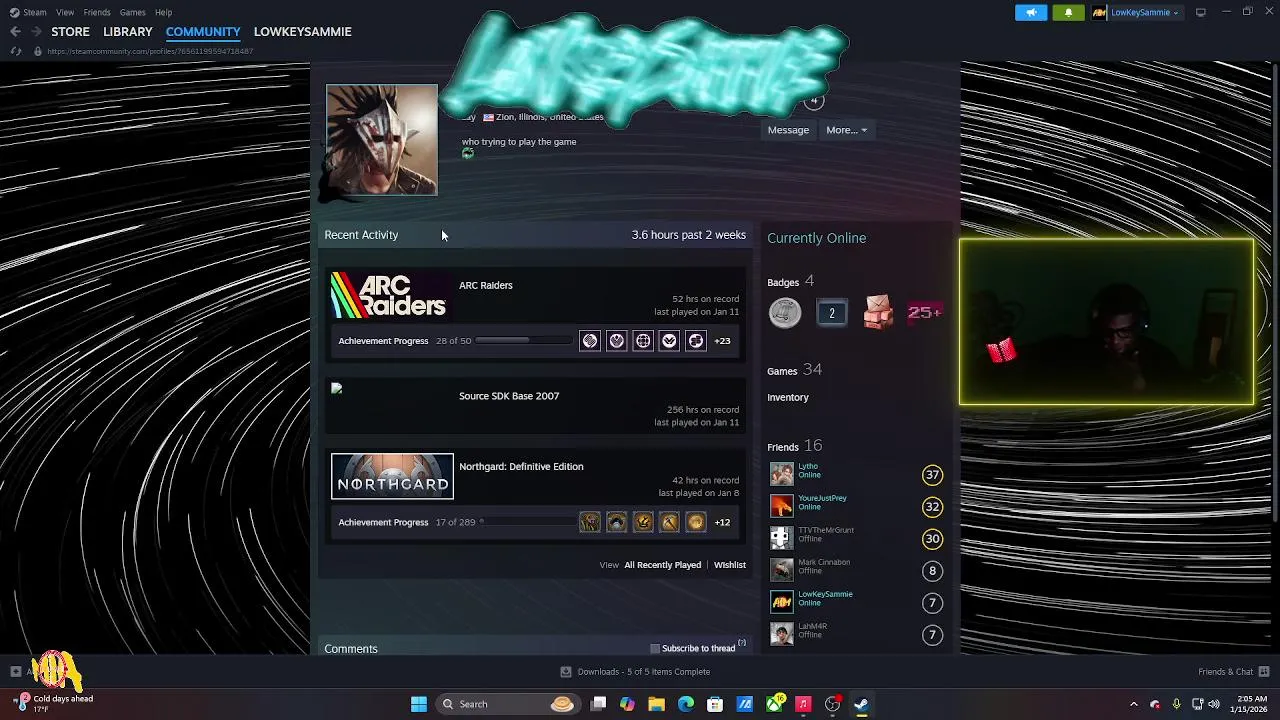Launch Copilot from the taskbar
1280x720 pixels.
point(627,704)
